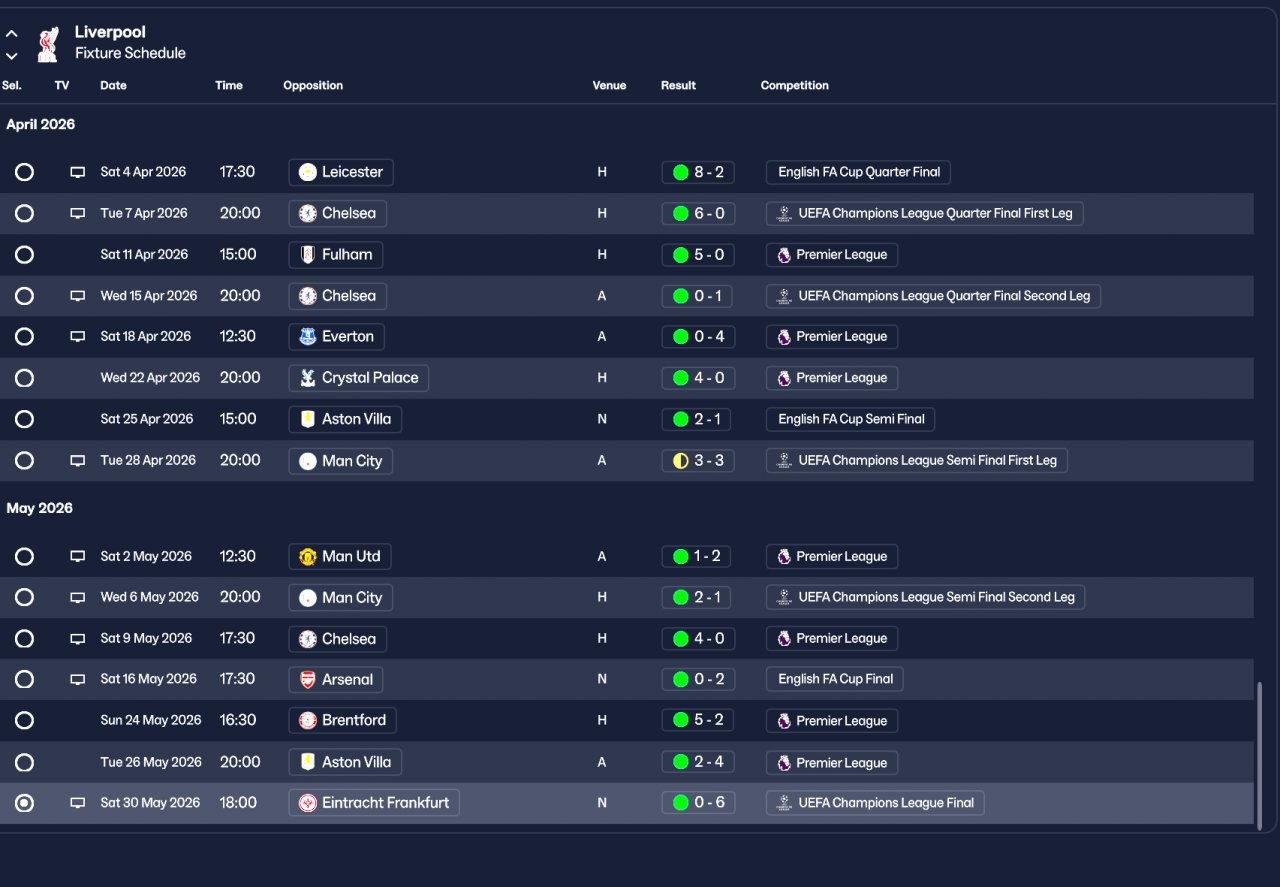Select the radio button for Brentford fixture
This screenshot has width=1280, height=887.
click(24, 721)
